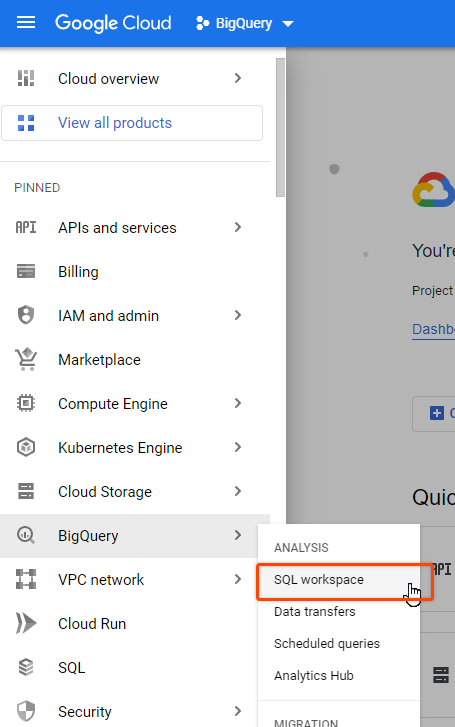Click the Billing card icon
The image size is (455, 727).
tap(26, 271)
